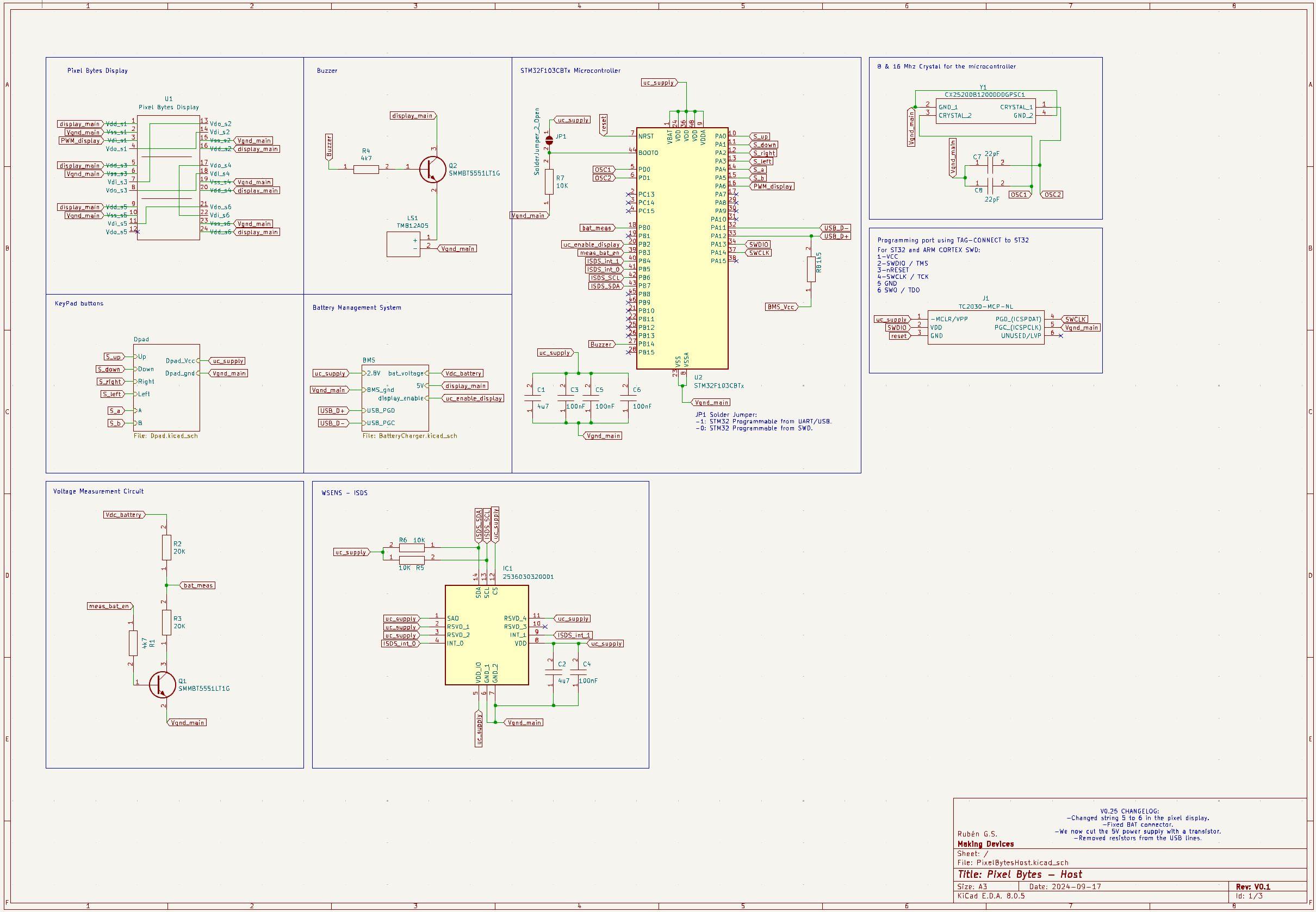Click the R3 20K resistor symbol
This screenshot has width=1316, height=912.
click(166, 622)
